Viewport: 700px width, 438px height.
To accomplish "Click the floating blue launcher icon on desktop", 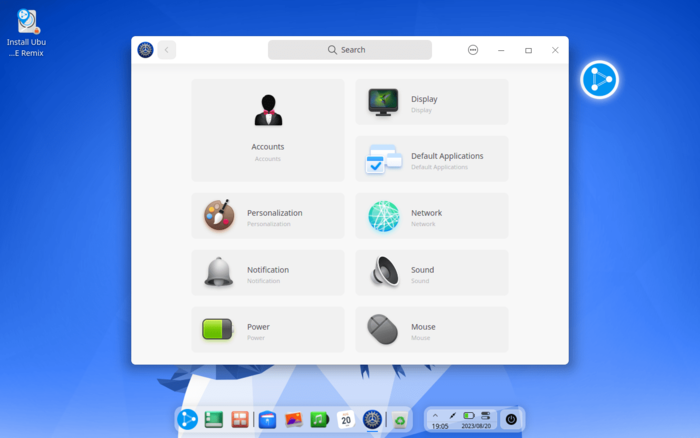I will coord(600,80).
